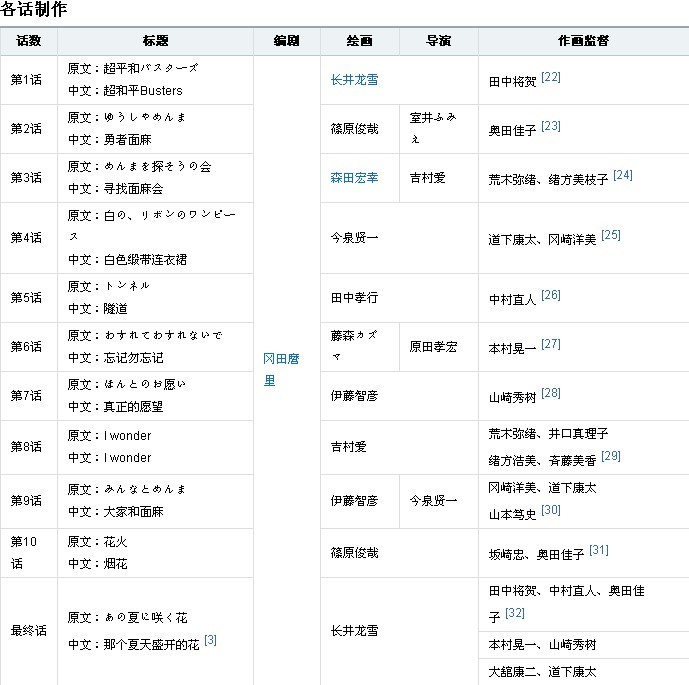Select the 作画监督 column header

tap(583, 41)
